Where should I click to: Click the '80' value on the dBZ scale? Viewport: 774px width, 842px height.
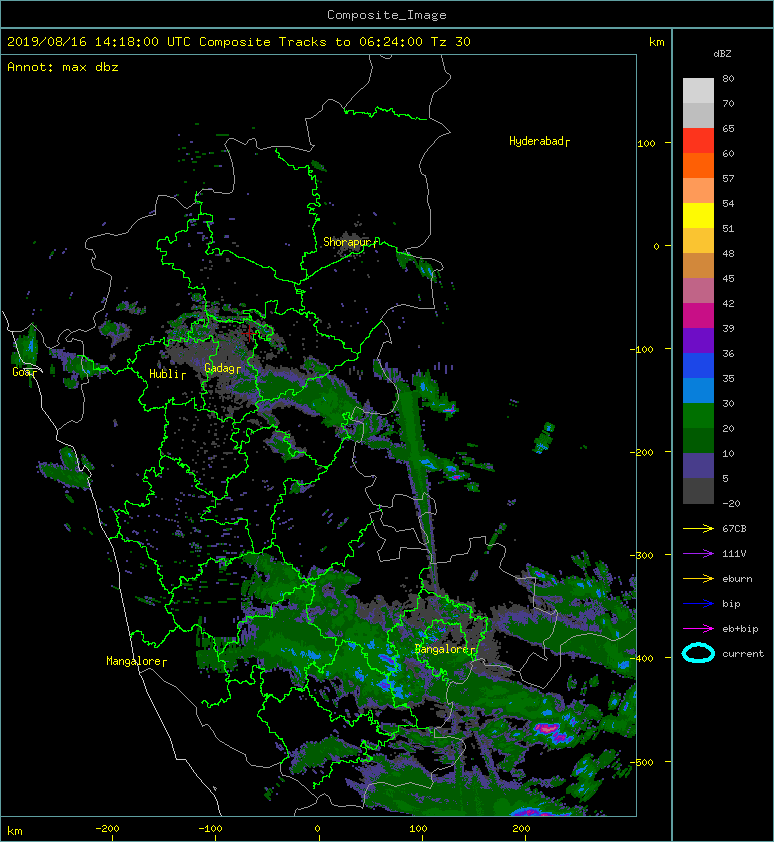pos(728,78)
